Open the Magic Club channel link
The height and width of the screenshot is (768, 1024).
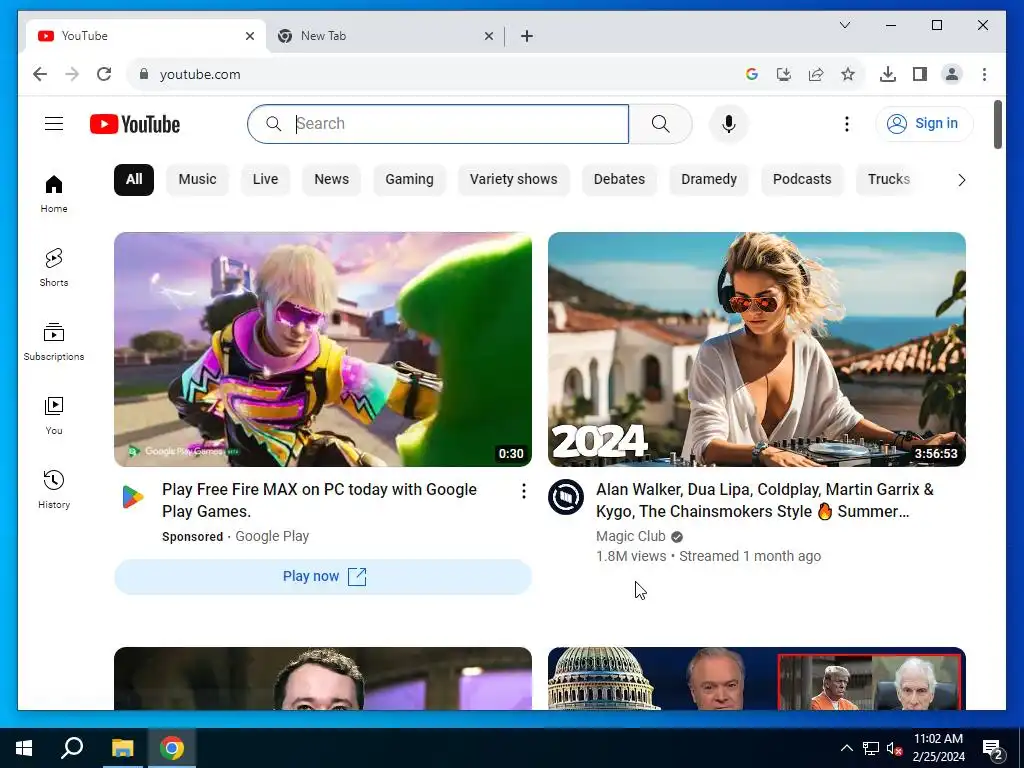click(x=630, y=536)
